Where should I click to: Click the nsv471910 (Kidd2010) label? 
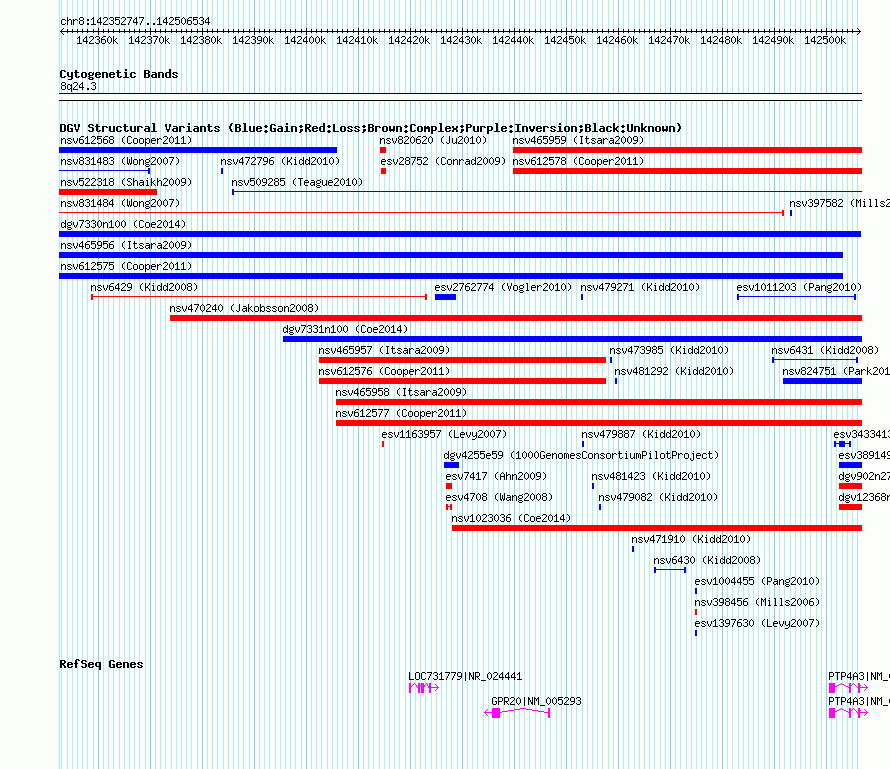click(691, 539)
